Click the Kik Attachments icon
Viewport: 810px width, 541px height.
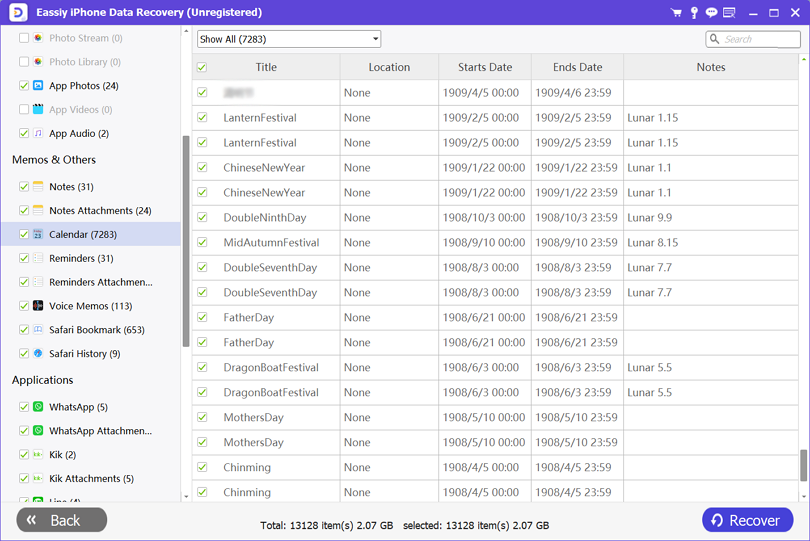tap(38, 478)
